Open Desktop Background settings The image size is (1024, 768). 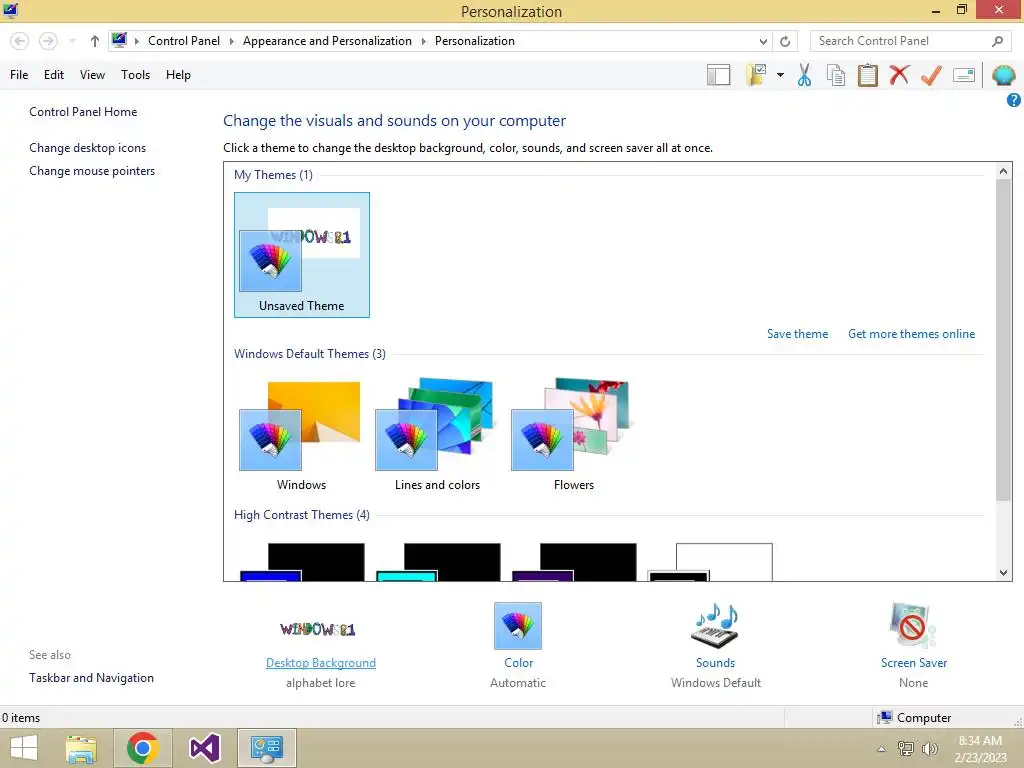pyautogui.click(x=321, y=663)
